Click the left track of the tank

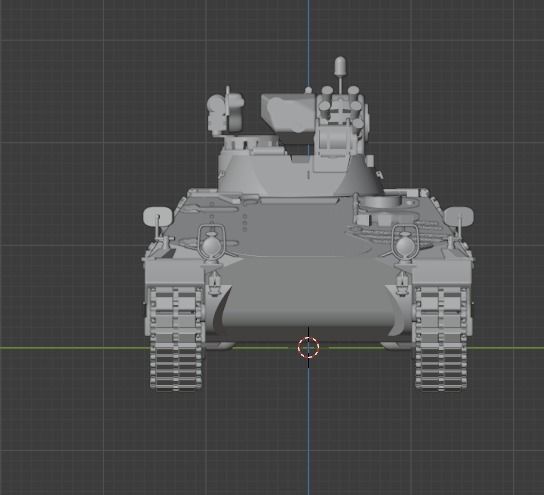176,338
